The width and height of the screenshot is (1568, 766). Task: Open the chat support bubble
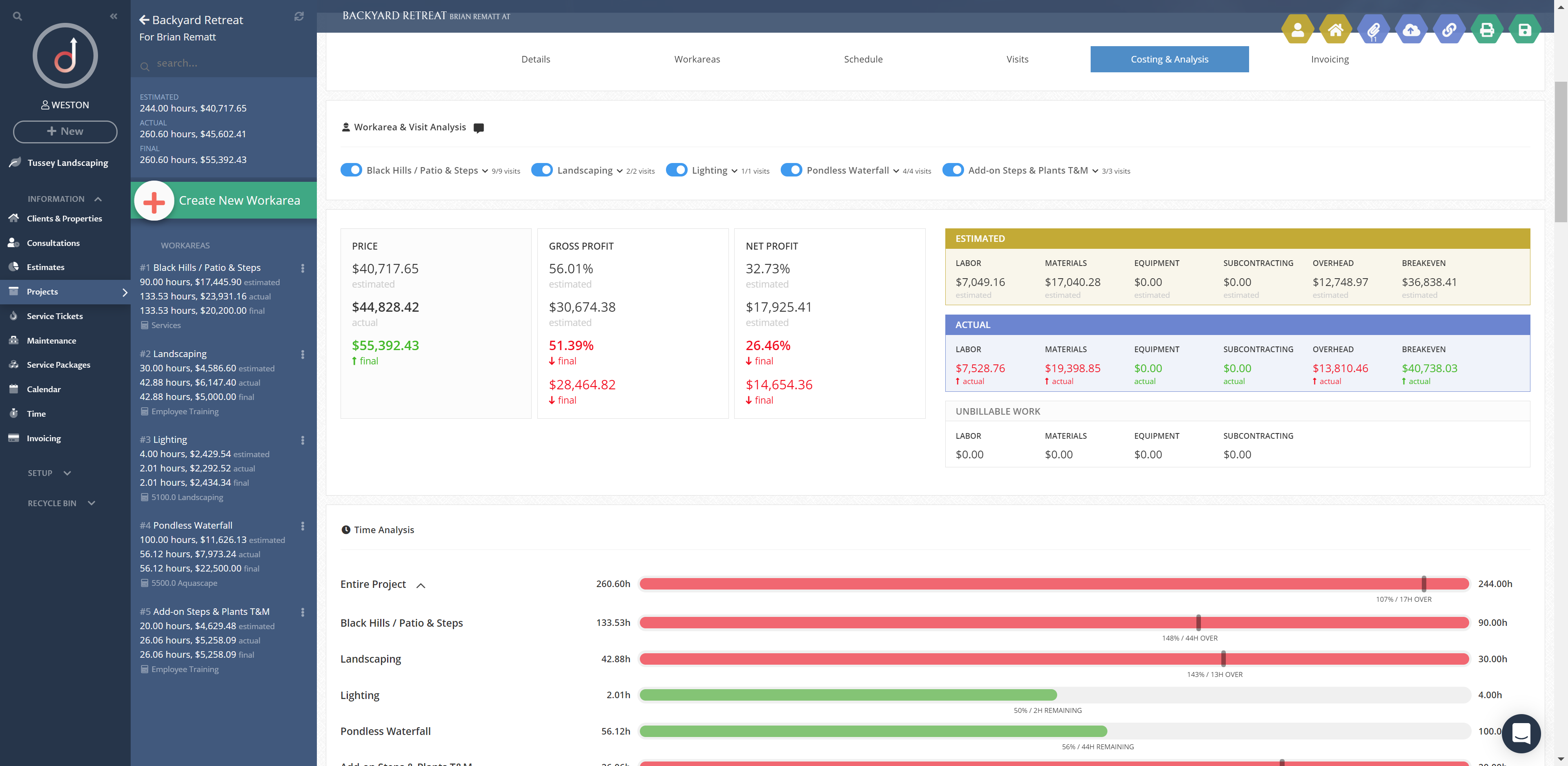coord(1521,733)
